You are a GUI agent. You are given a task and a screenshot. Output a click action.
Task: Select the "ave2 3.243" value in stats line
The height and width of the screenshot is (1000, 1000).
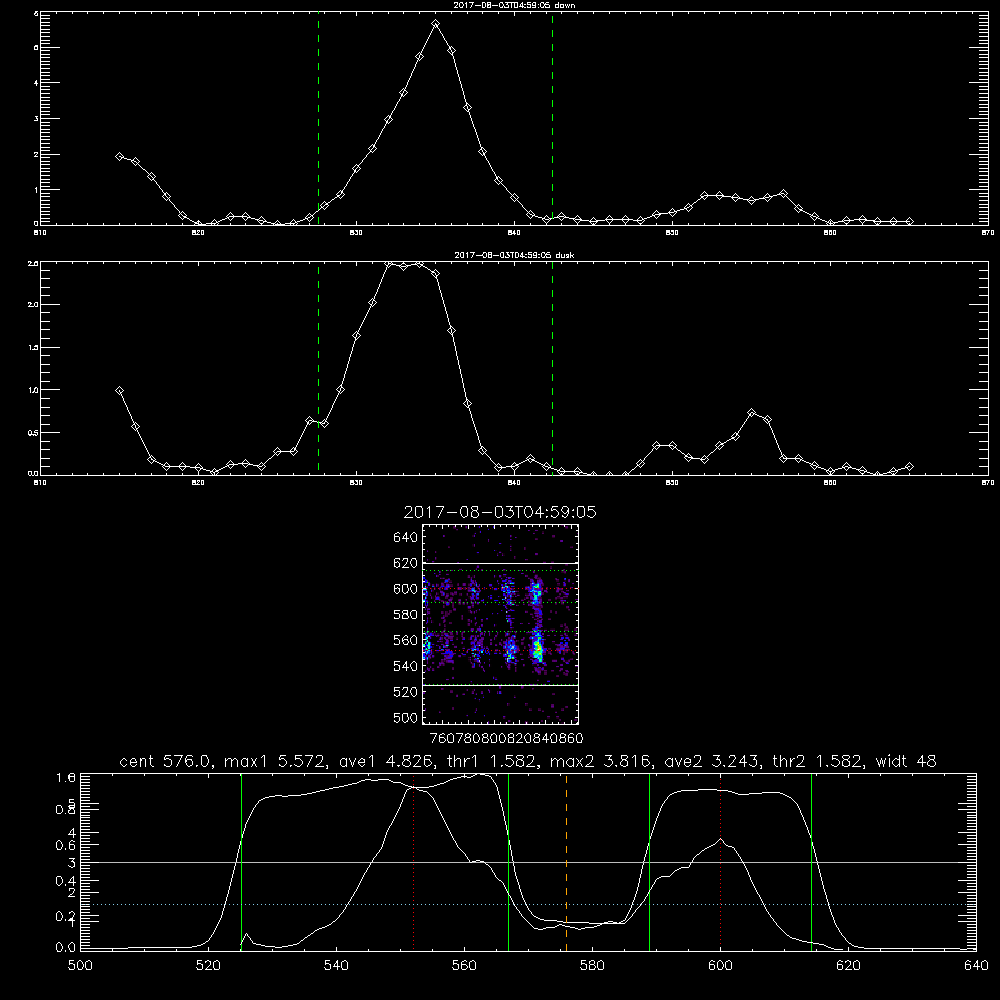712,761
